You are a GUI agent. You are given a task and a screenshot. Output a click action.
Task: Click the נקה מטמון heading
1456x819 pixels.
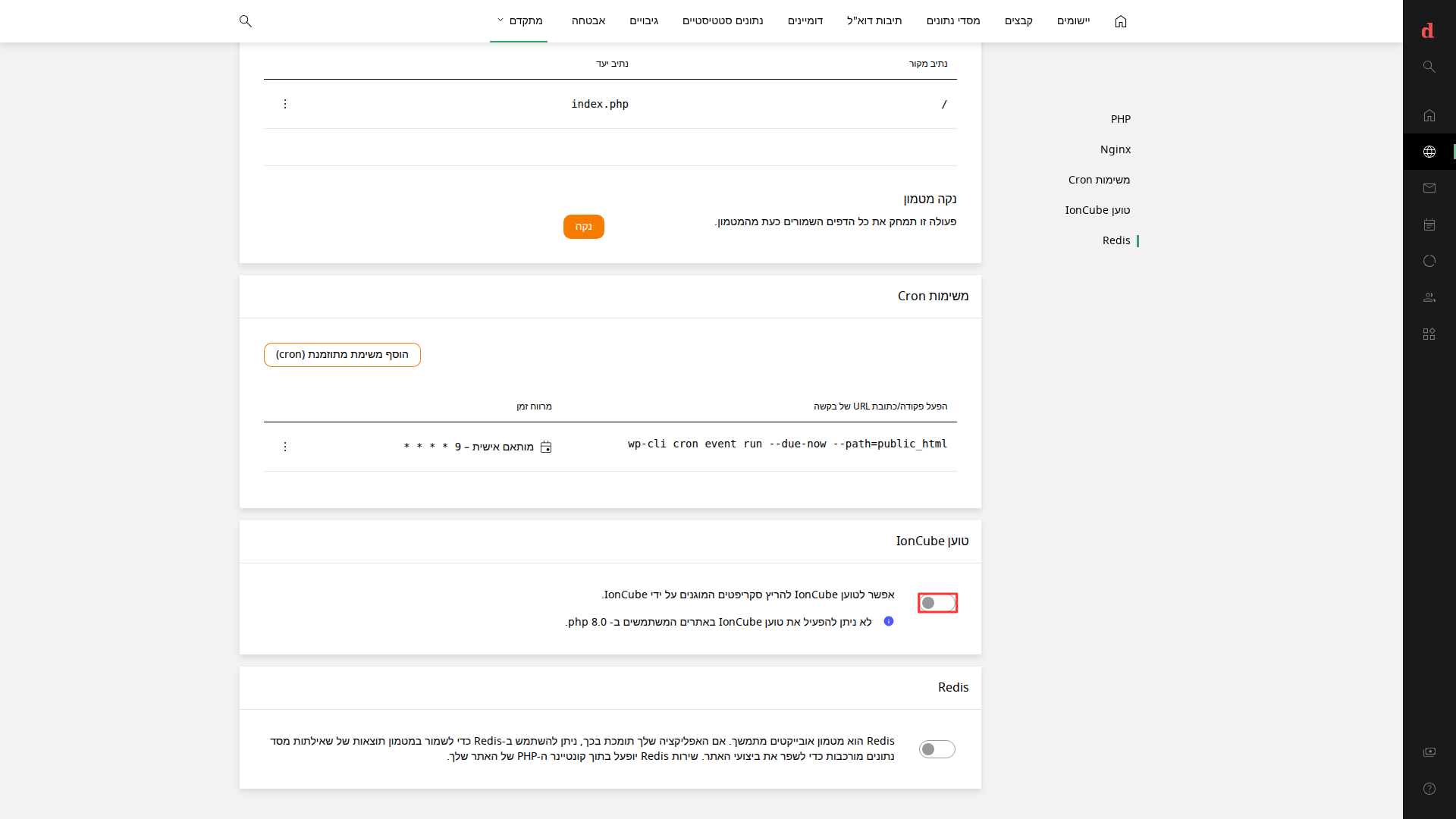point(930,199)
